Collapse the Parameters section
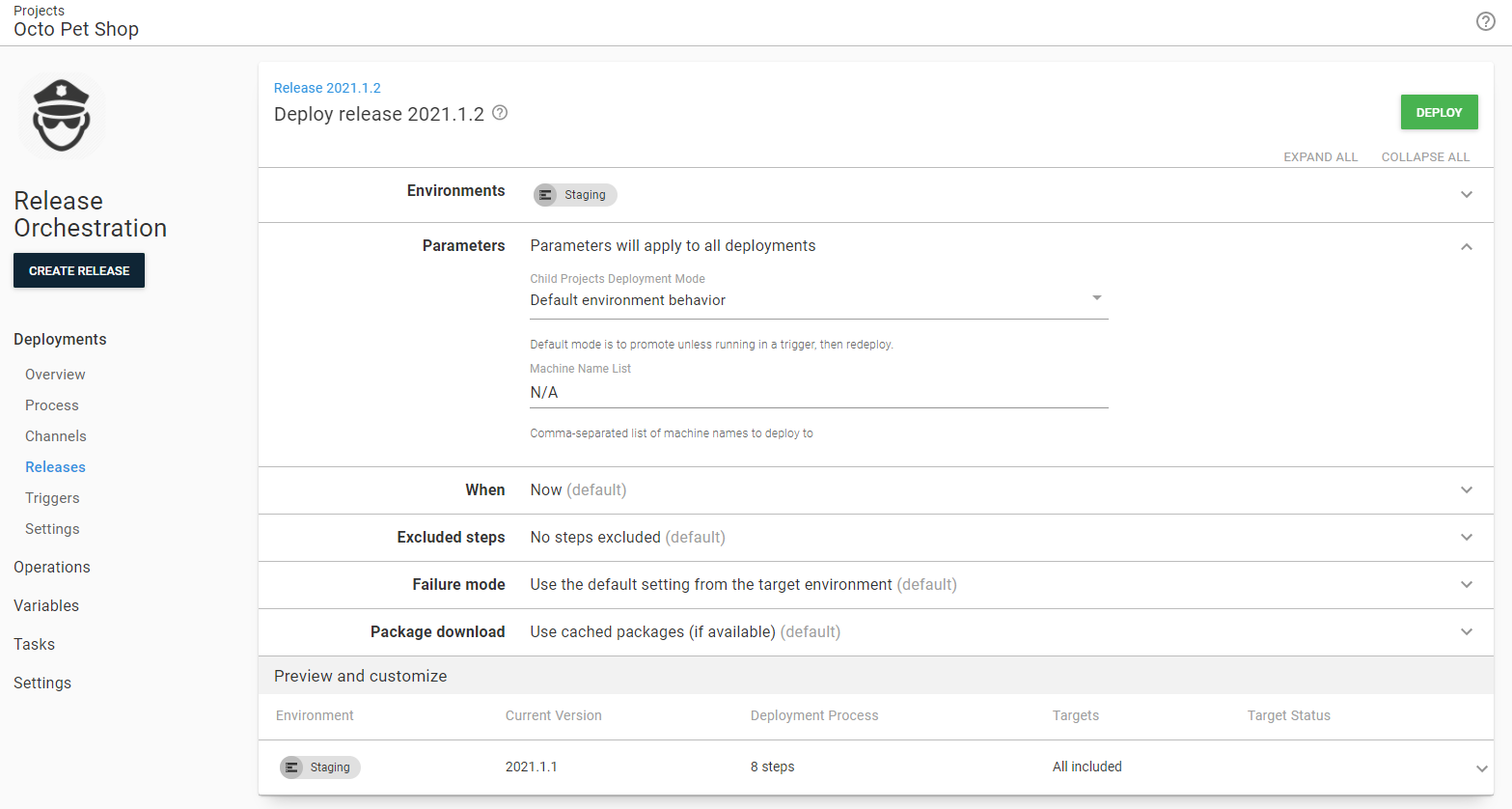1512x809 pixels. click(1466, 247)
